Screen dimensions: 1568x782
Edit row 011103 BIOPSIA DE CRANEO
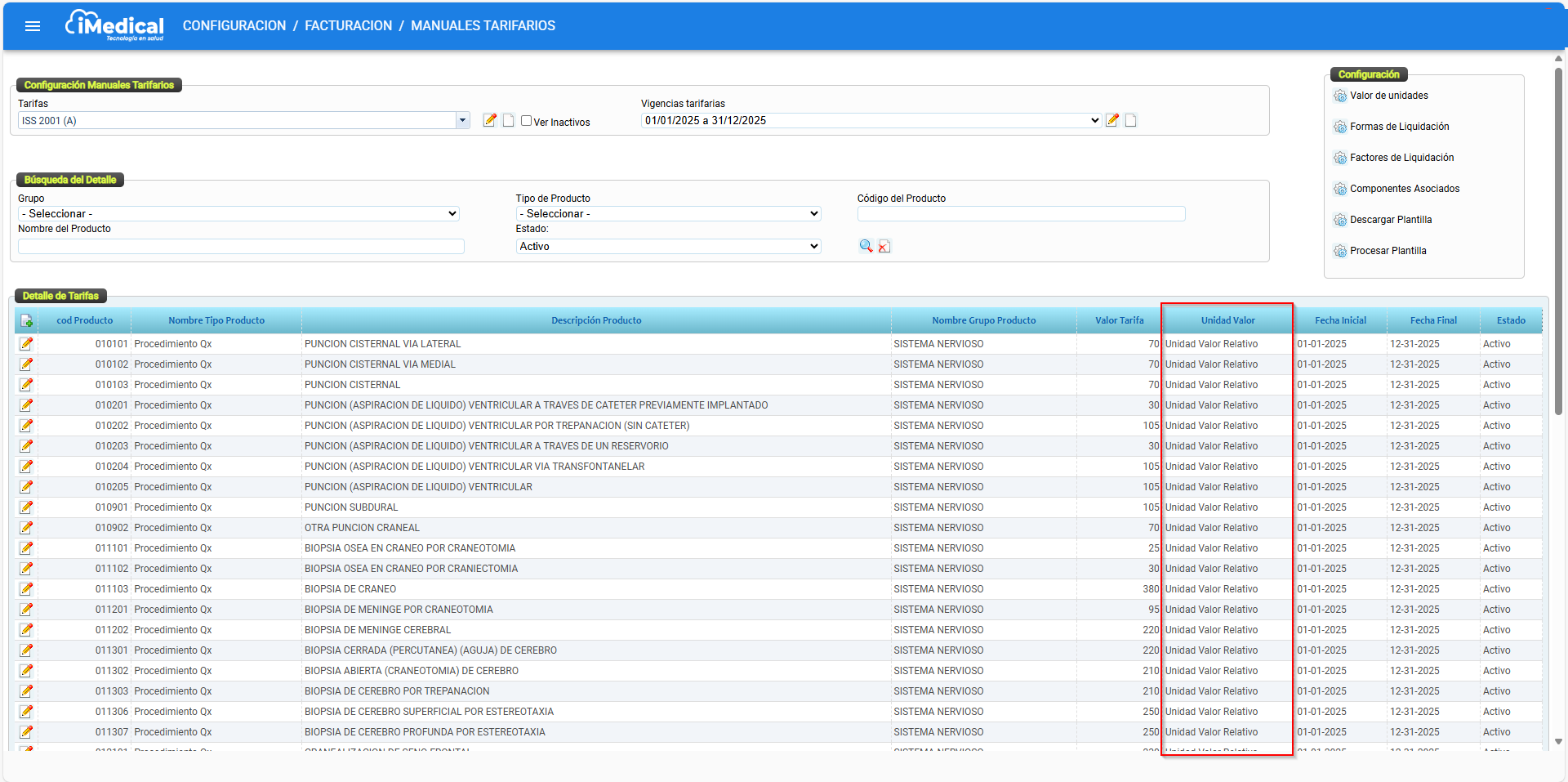point(27,589)
